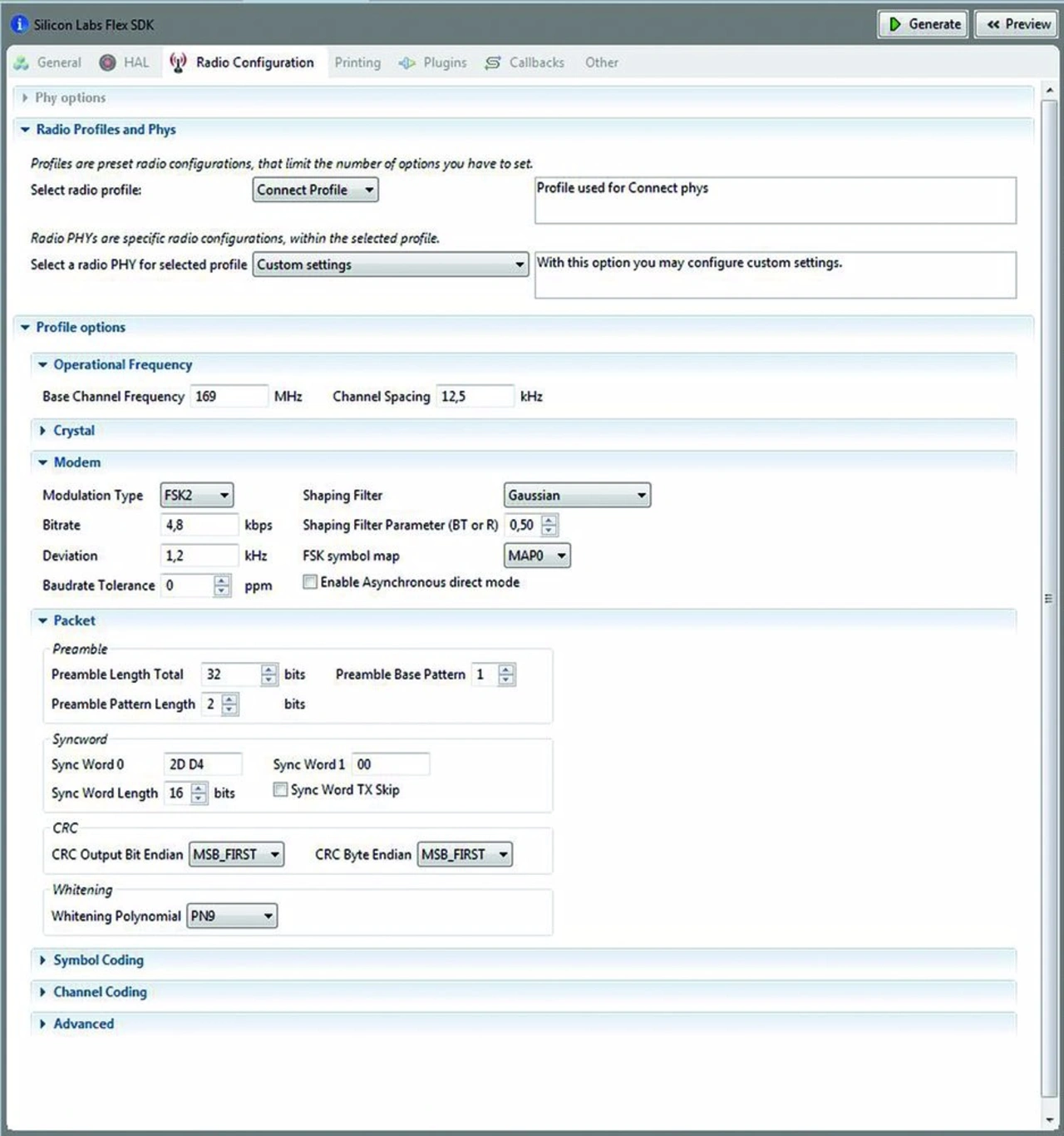
Task: Click the HAL tab round icon
Action: pos(107,62)
